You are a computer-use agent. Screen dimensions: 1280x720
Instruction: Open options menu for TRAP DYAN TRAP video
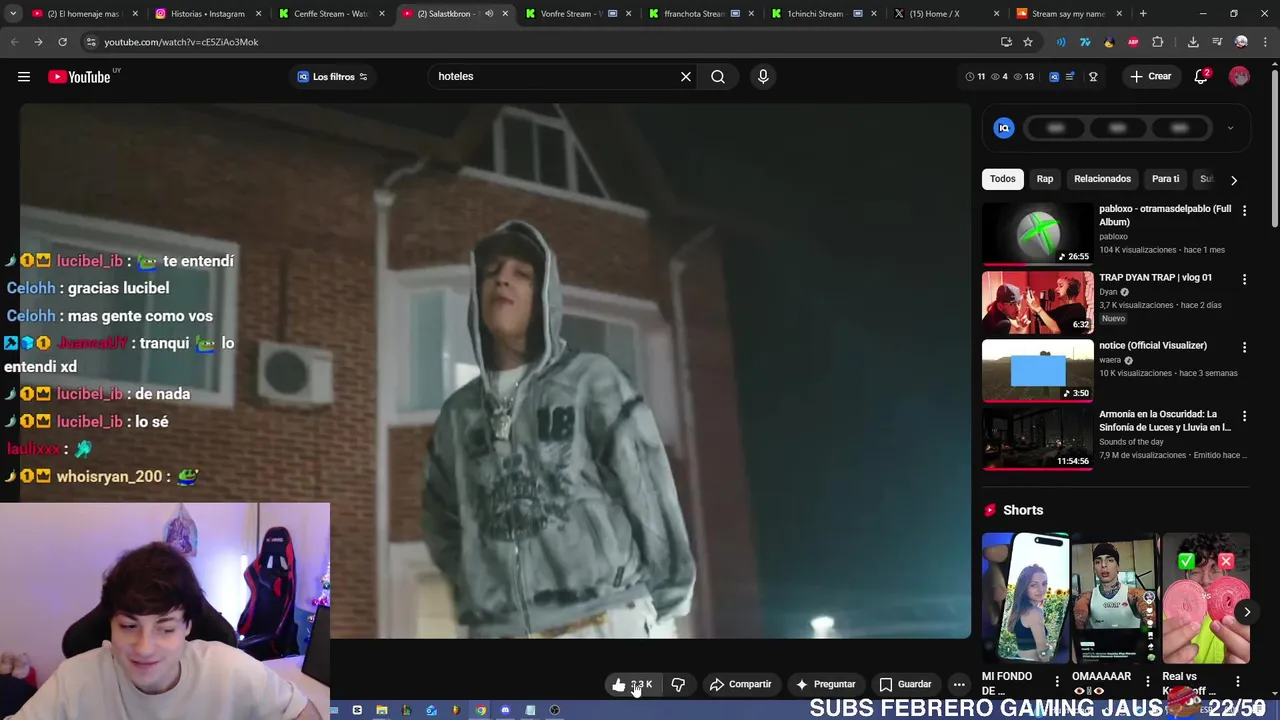[x=1244, y=279]
